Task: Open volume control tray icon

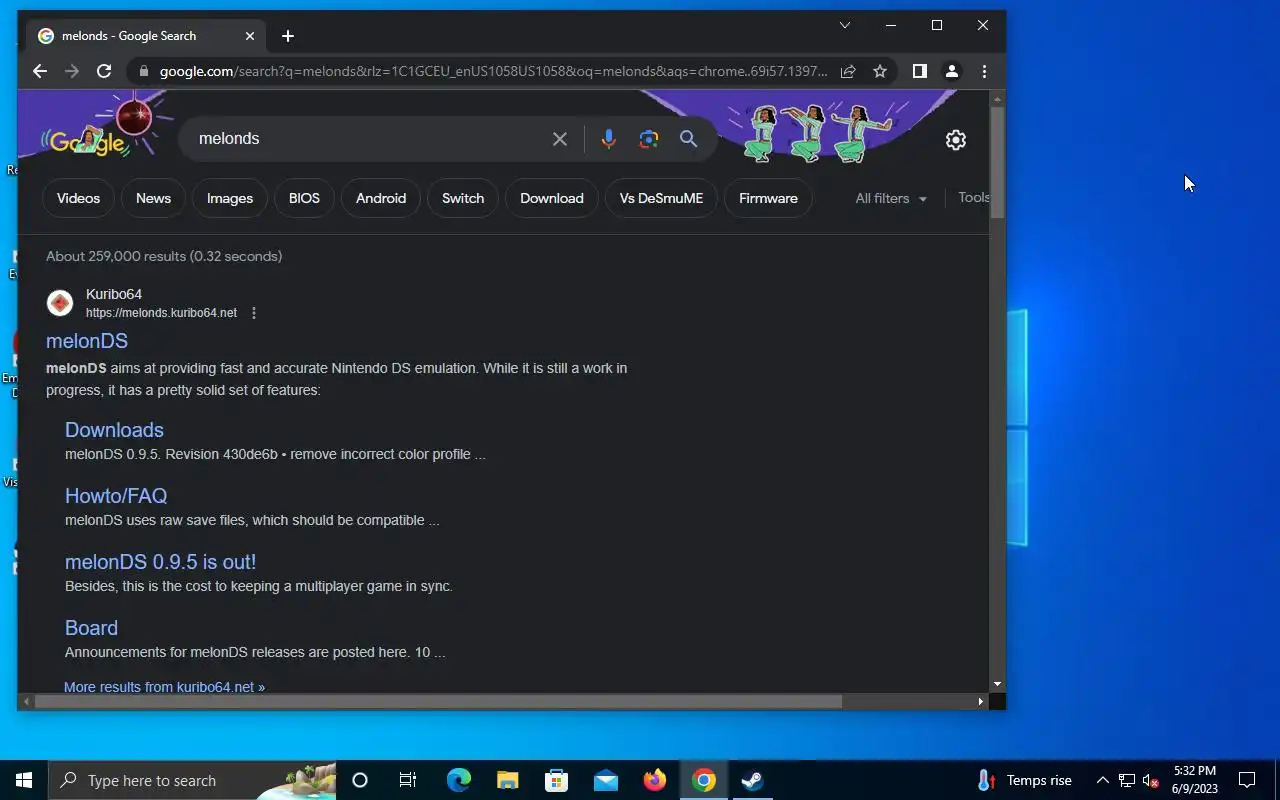Action: 1150,780
